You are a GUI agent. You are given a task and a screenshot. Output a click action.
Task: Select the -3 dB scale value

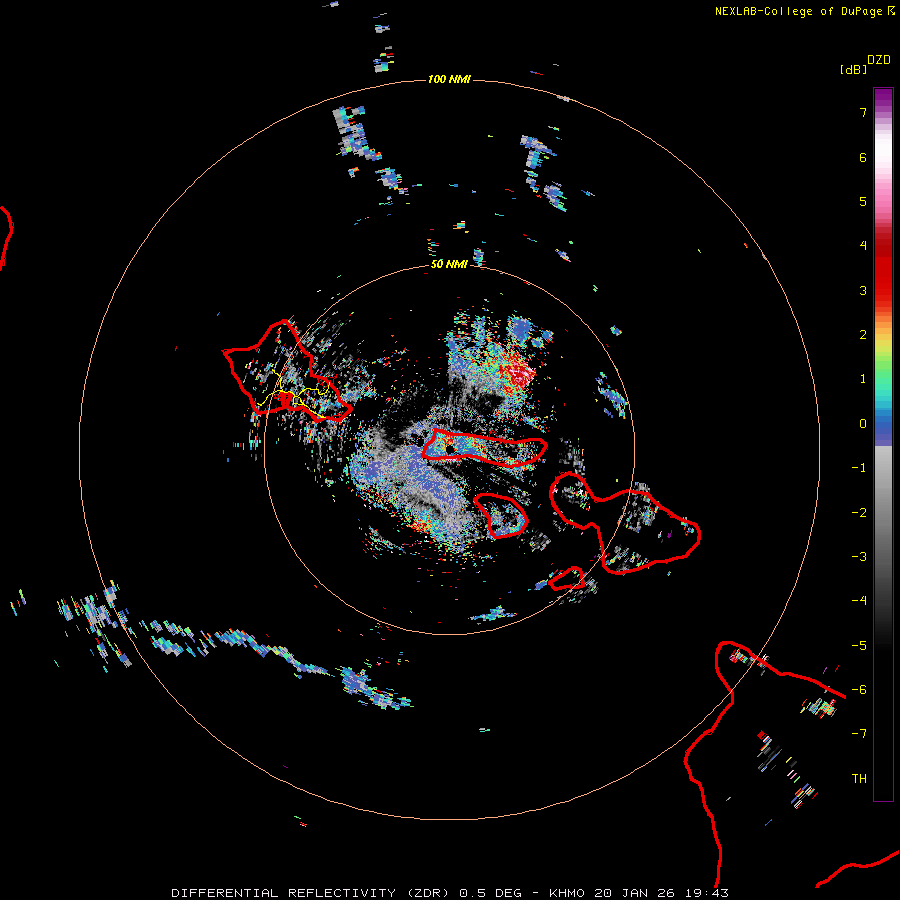pos(859,557)
